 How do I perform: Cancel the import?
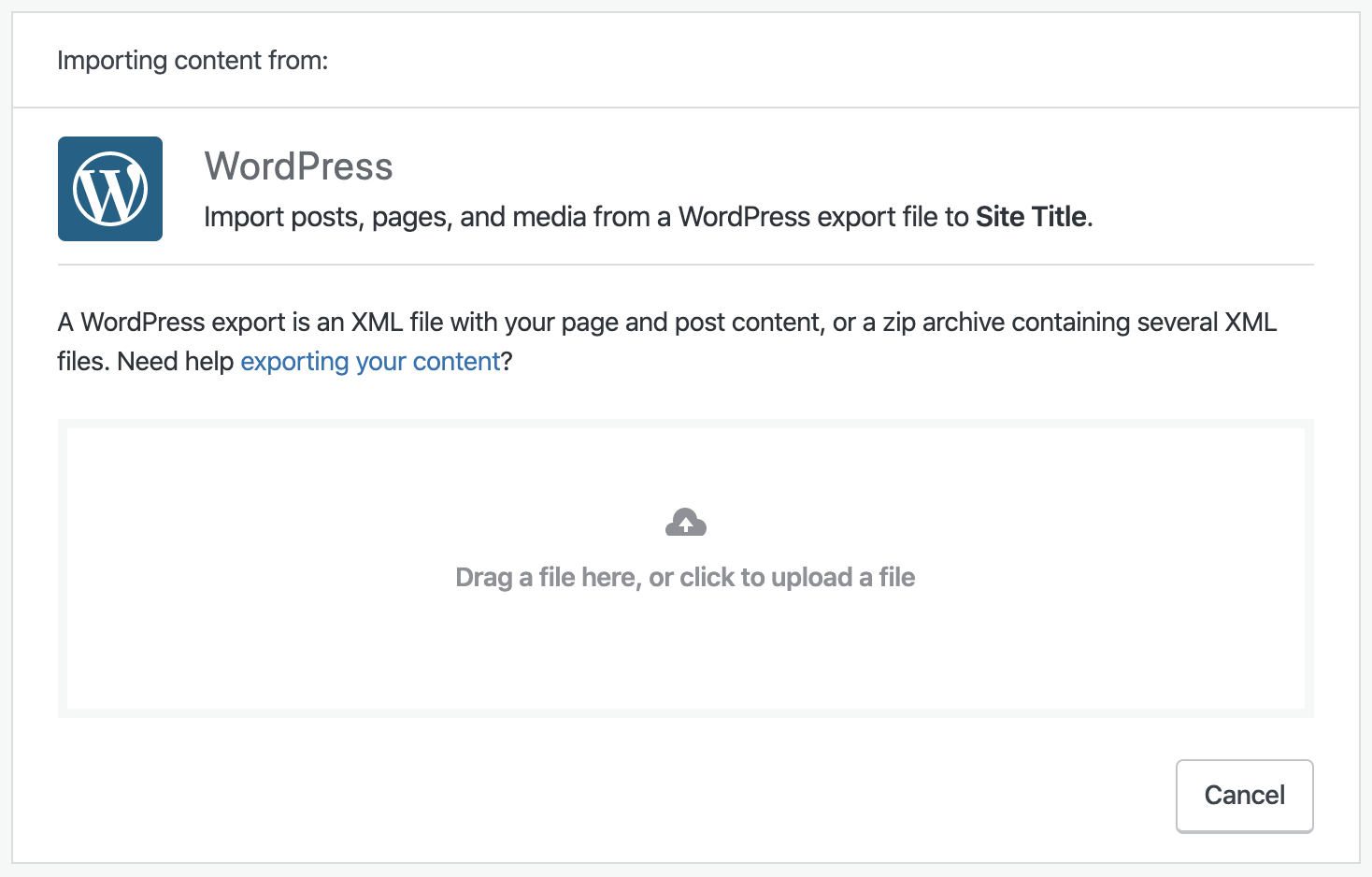[1244, 796]
